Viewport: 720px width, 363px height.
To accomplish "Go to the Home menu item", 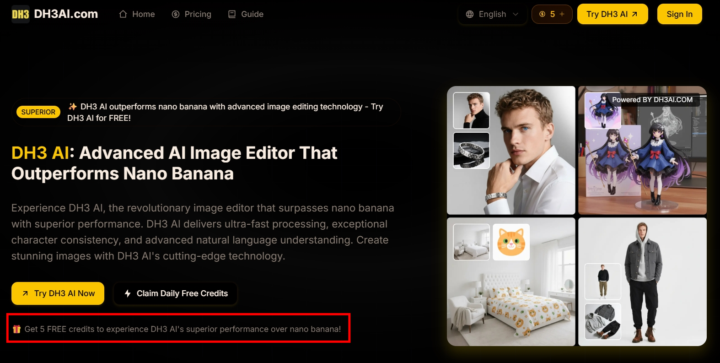I will (x=137, y=14).
